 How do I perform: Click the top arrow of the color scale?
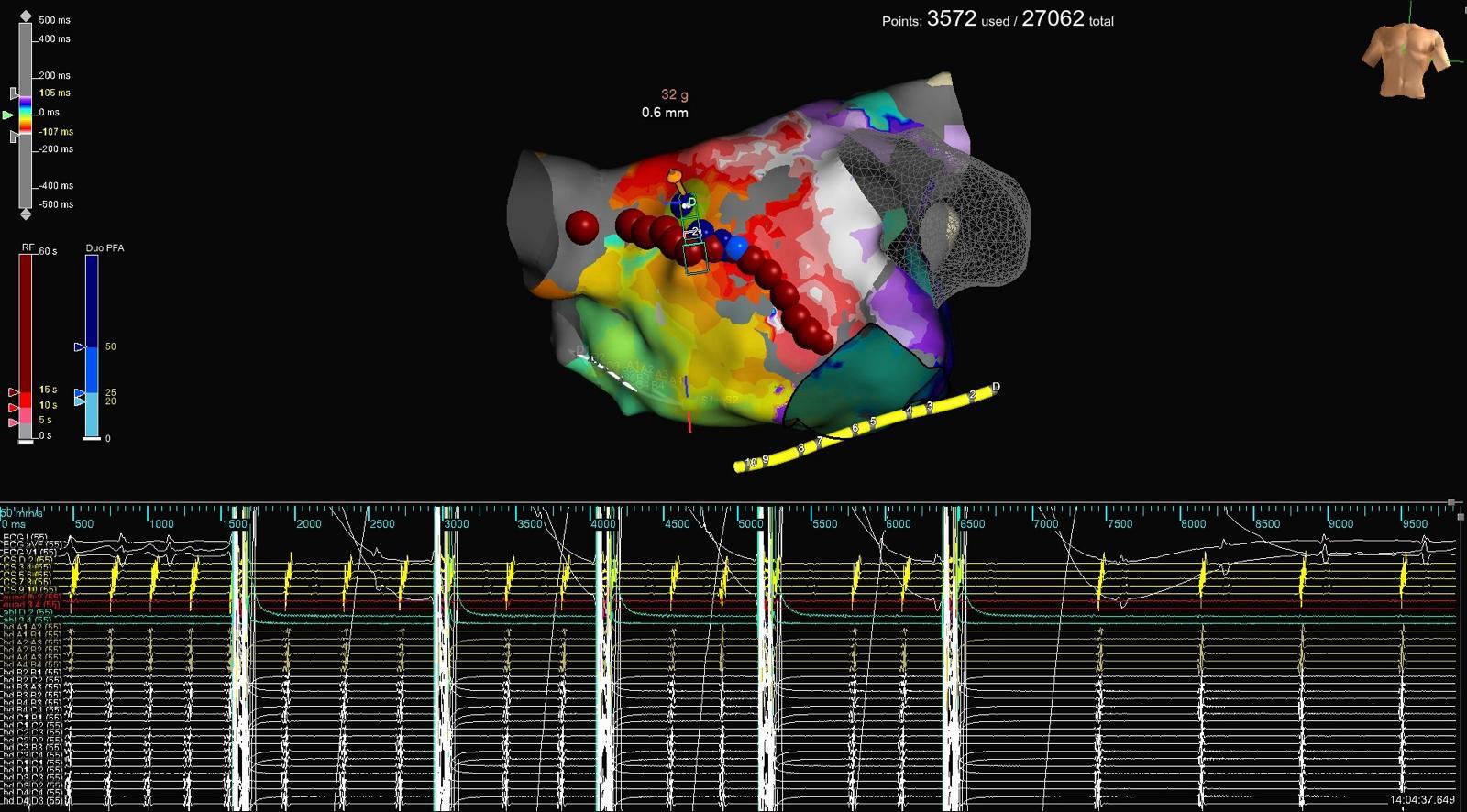tap(26, 16)
